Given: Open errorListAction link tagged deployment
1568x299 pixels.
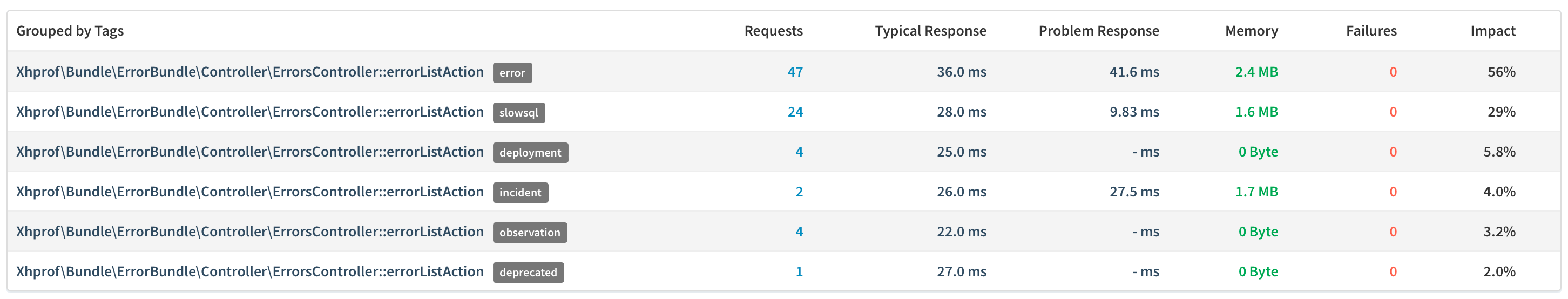Looking at the screenshot, I should (x=249, y=152).
